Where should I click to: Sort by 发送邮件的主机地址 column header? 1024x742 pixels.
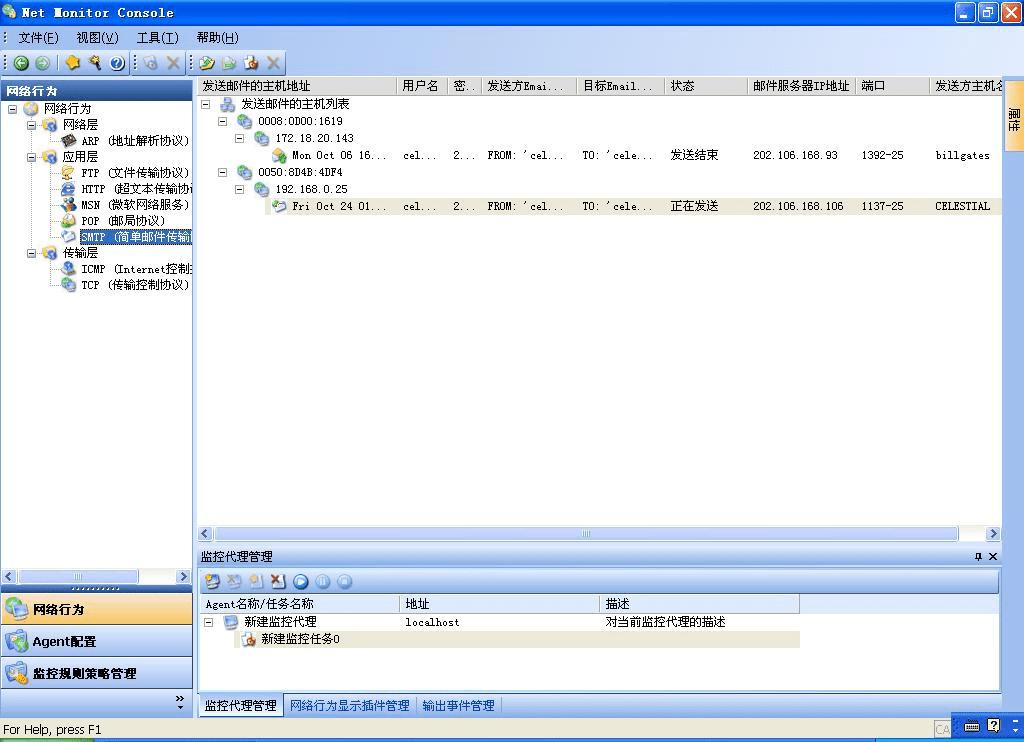pyautogui.click(x=297, y=86)
